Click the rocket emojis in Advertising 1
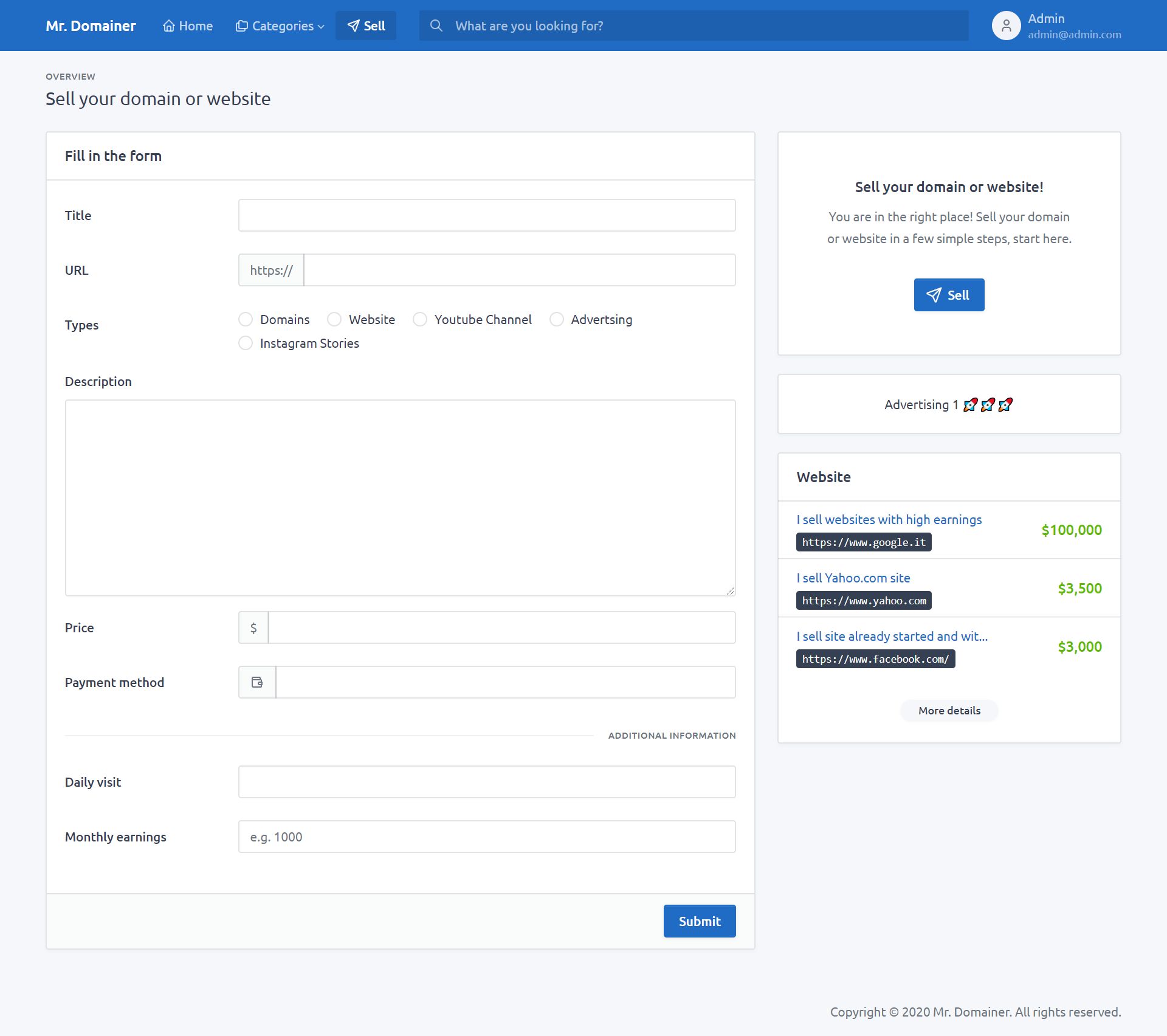 [x=988, y=404]
